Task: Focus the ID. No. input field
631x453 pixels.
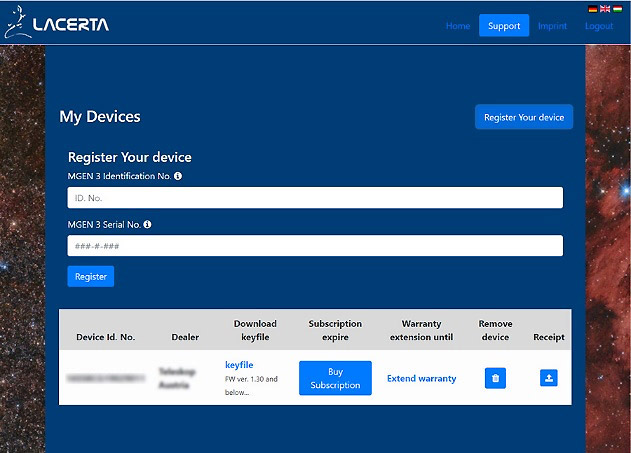Action: tap(315, 198)
